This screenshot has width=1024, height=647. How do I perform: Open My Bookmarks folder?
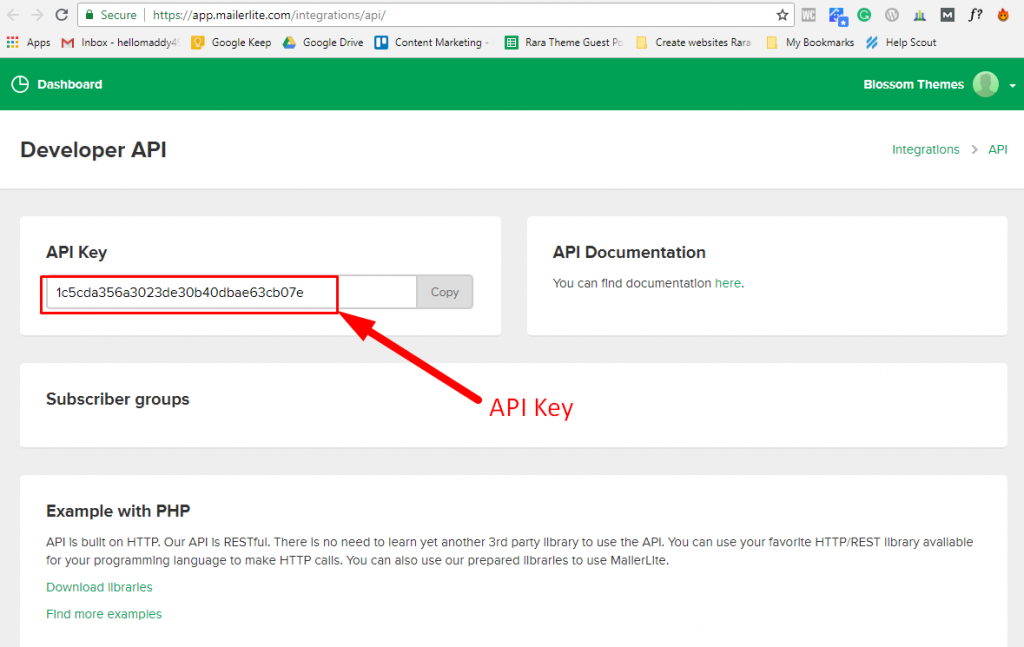(810, 42)
